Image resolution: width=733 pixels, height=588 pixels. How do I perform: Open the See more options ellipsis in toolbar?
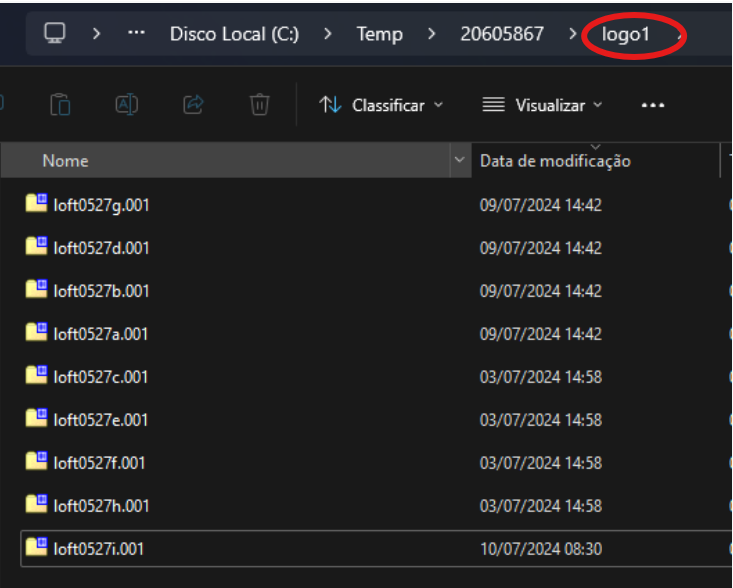click(653, 105)
